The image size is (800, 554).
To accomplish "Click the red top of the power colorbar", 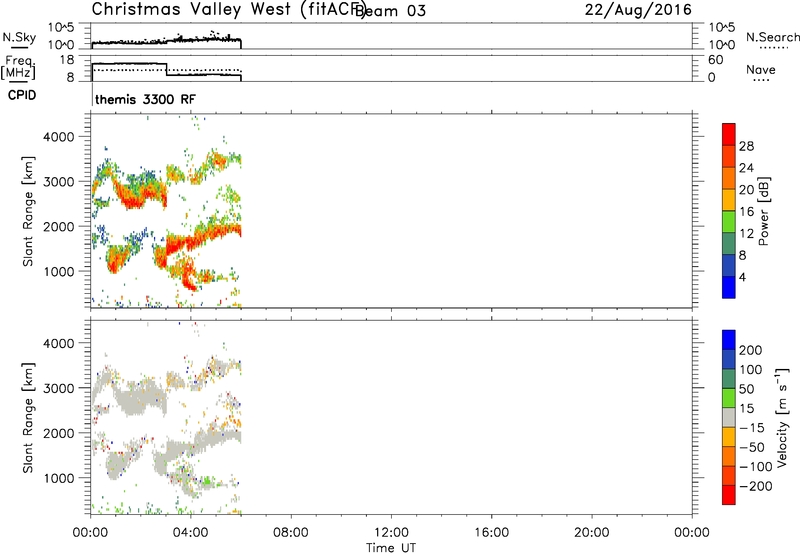I will pyautogui.click(x=729, y=134).
